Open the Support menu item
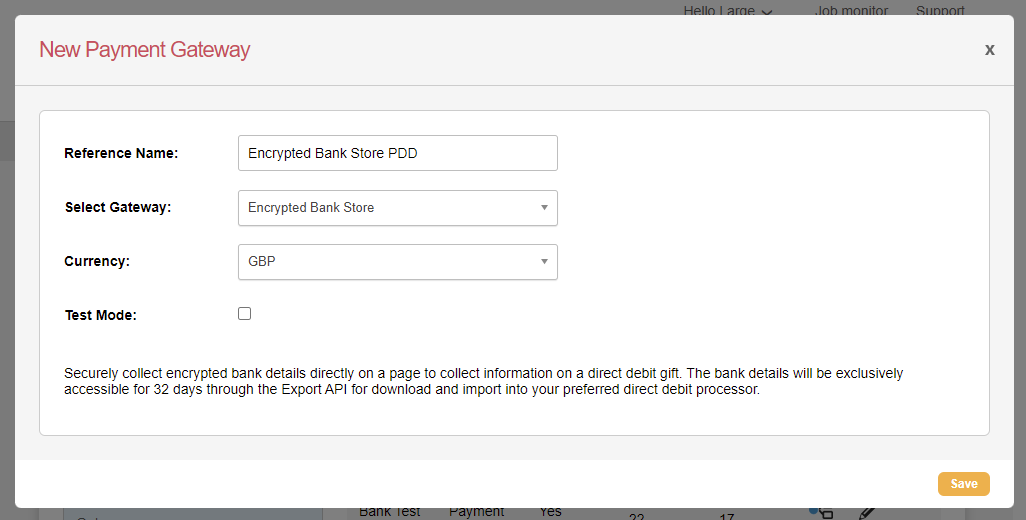 (x=940, y=11)
